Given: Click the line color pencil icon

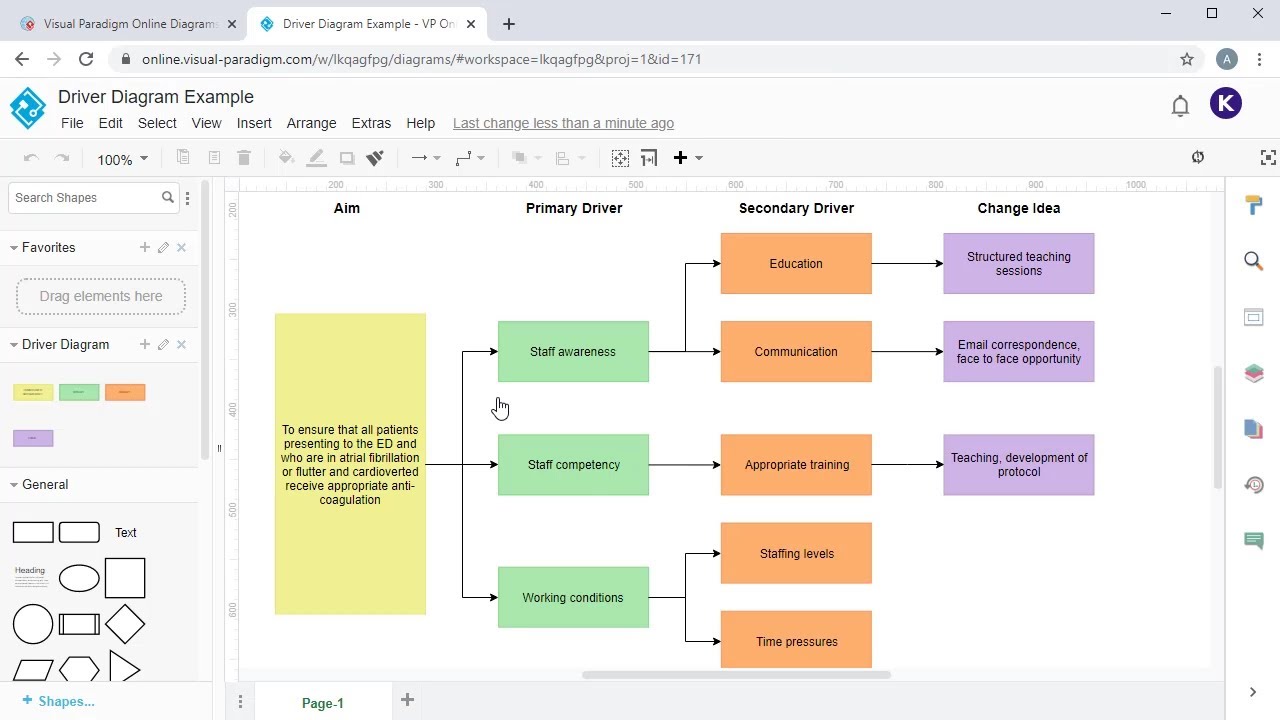Looking at the screenshot, I should click(316, 158).
